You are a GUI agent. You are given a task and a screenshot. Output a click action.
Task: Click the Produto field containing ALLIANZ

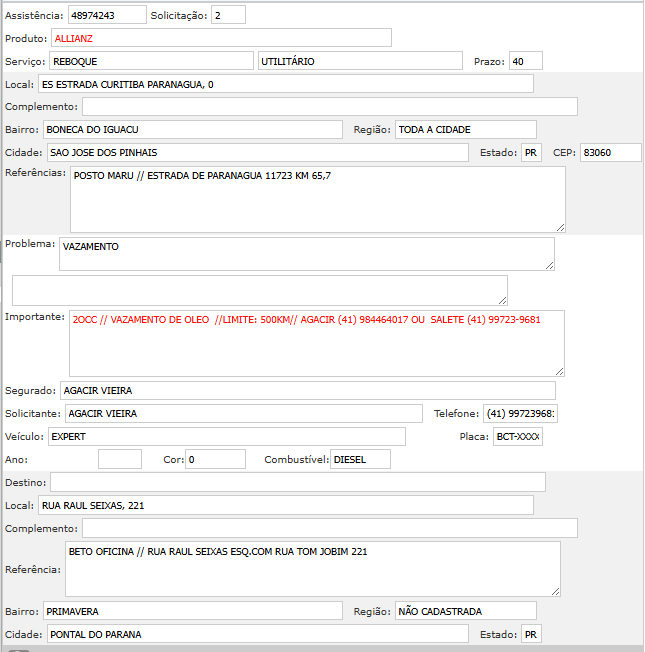221,38
